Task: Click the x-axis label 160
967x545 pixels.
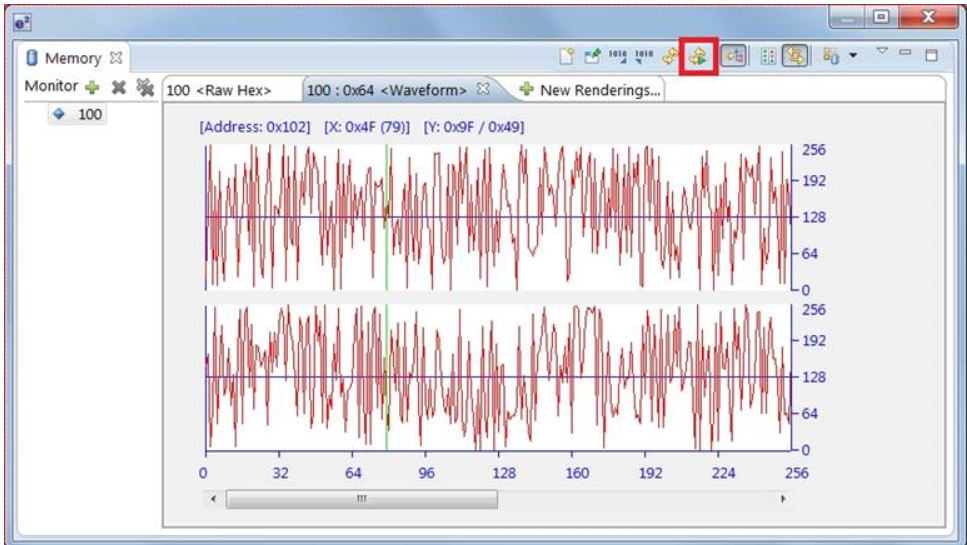Action: (x=577, y=473)
